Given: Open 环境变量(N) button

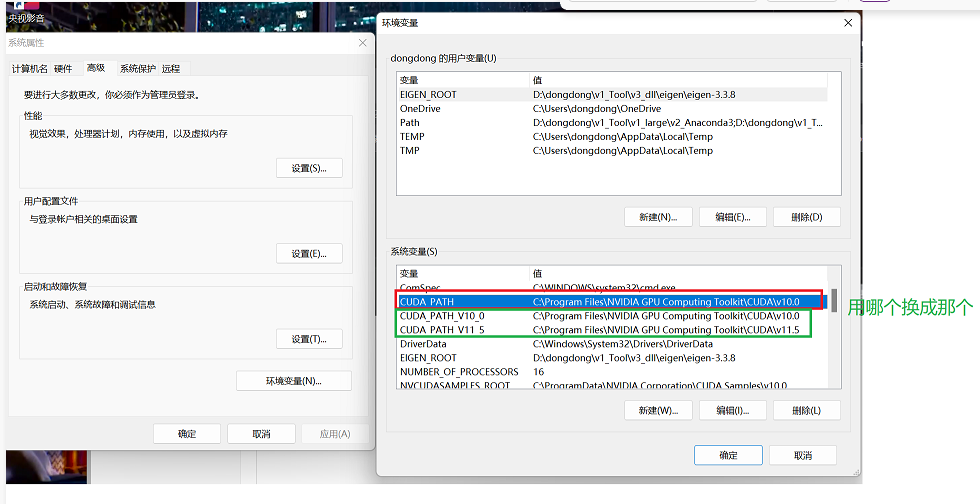Looking at the screenshot, I should pos(294,381).
